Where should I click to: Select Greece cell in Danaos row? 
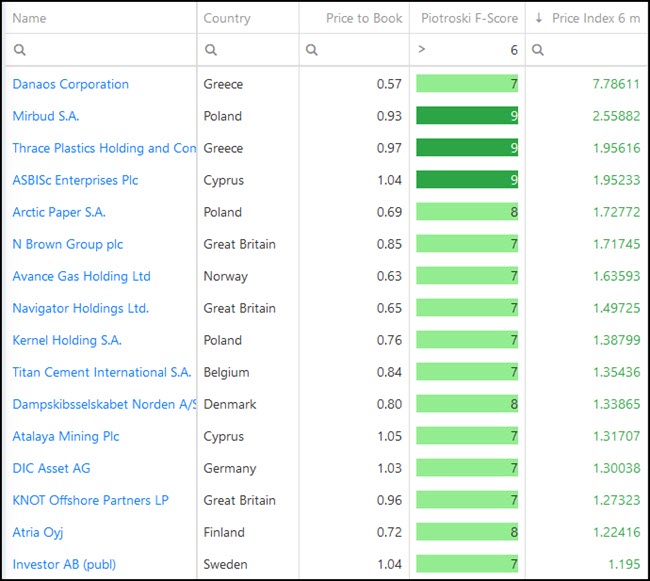[x=223, y=84]
